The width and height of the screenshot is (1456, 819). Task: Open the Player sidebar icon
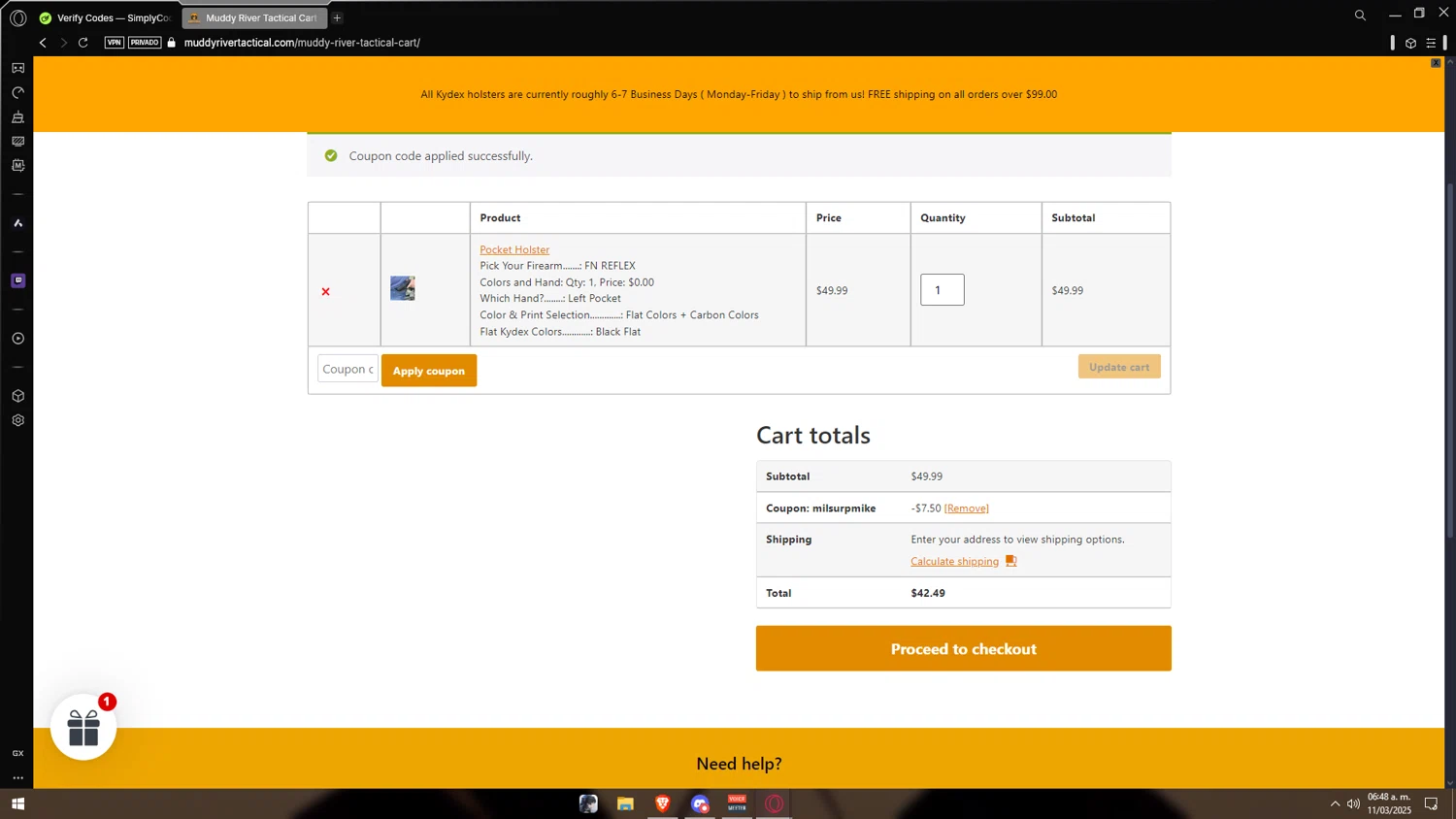(17, 339)
